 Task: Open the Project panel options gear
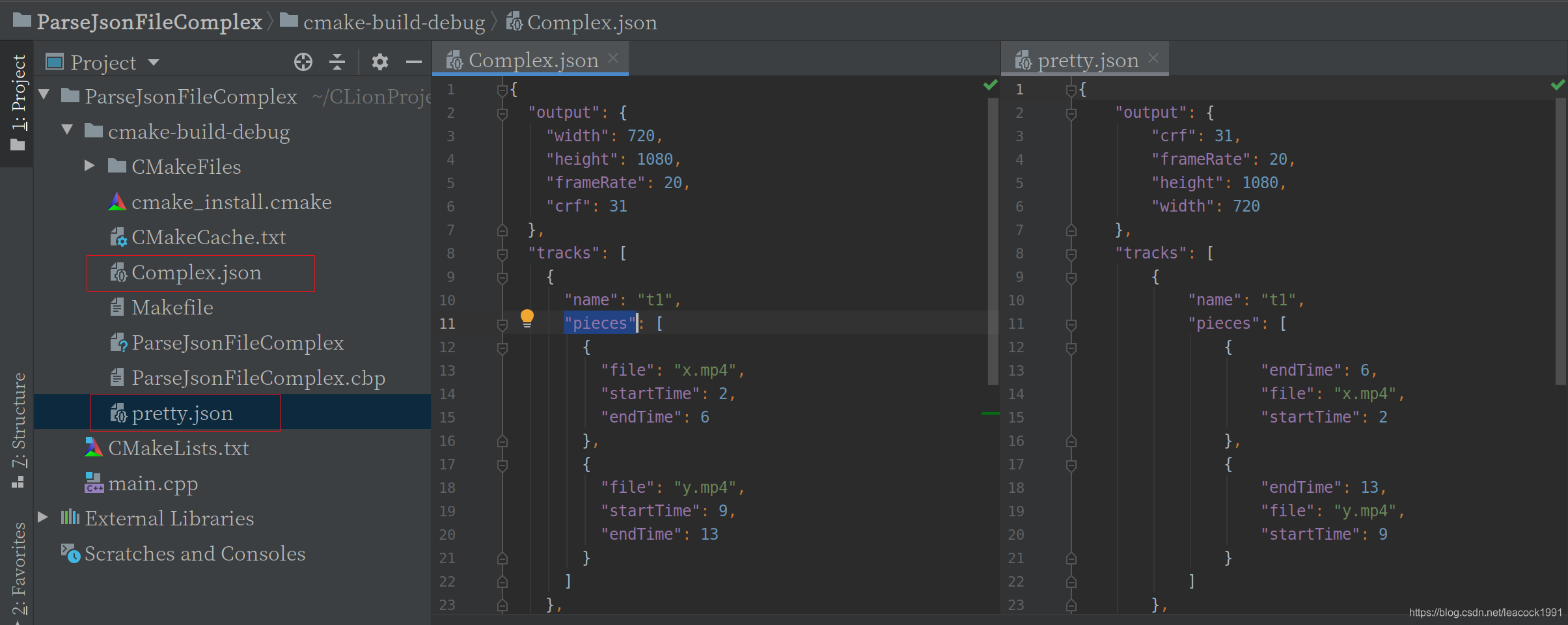(x=380, y=62)
